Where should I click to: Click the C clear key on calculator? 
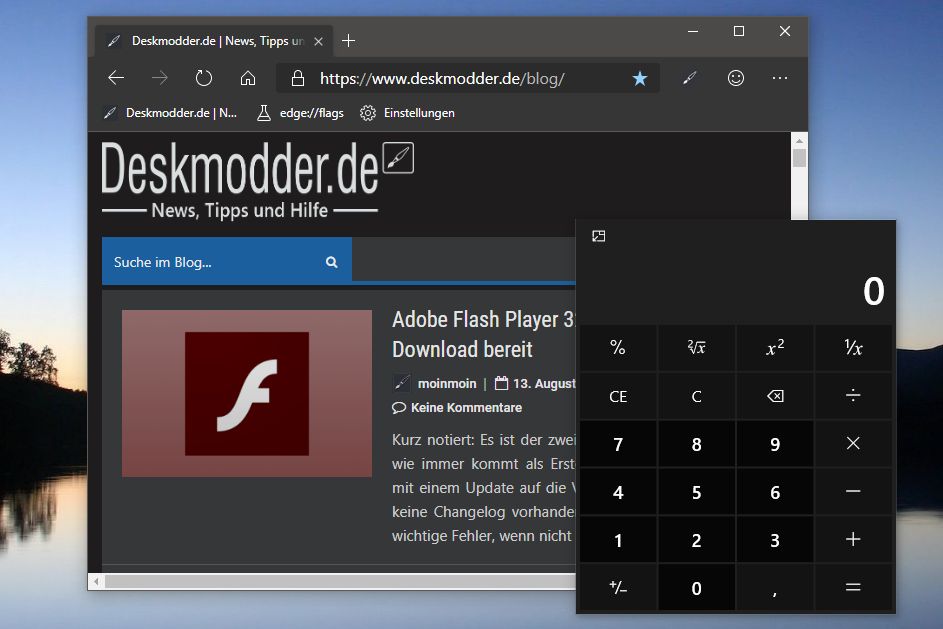point(696,396)
